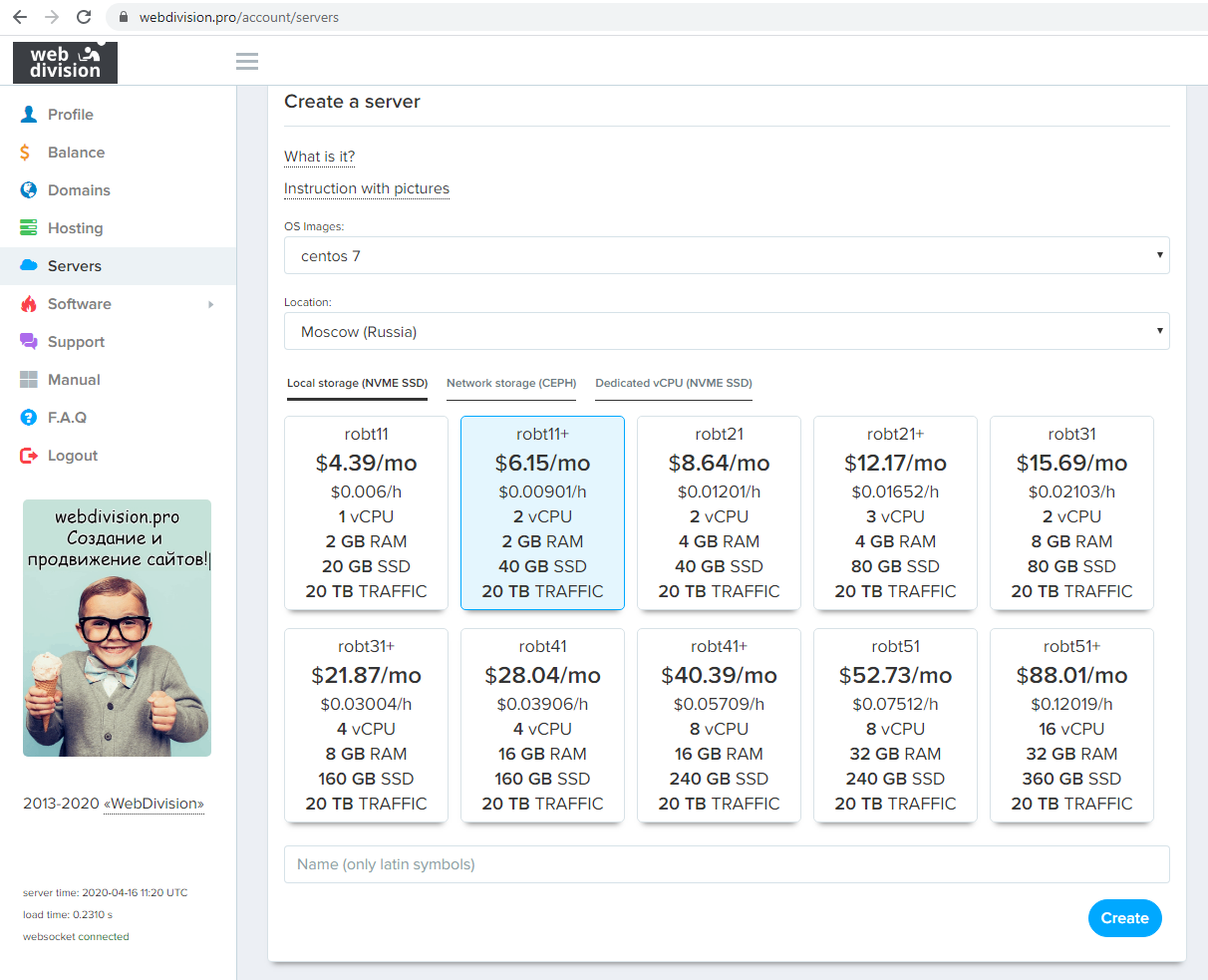This screenshot has width=1208, height=980.
Task: Click the Logout exit icon
Action: [x=29, y=456]
